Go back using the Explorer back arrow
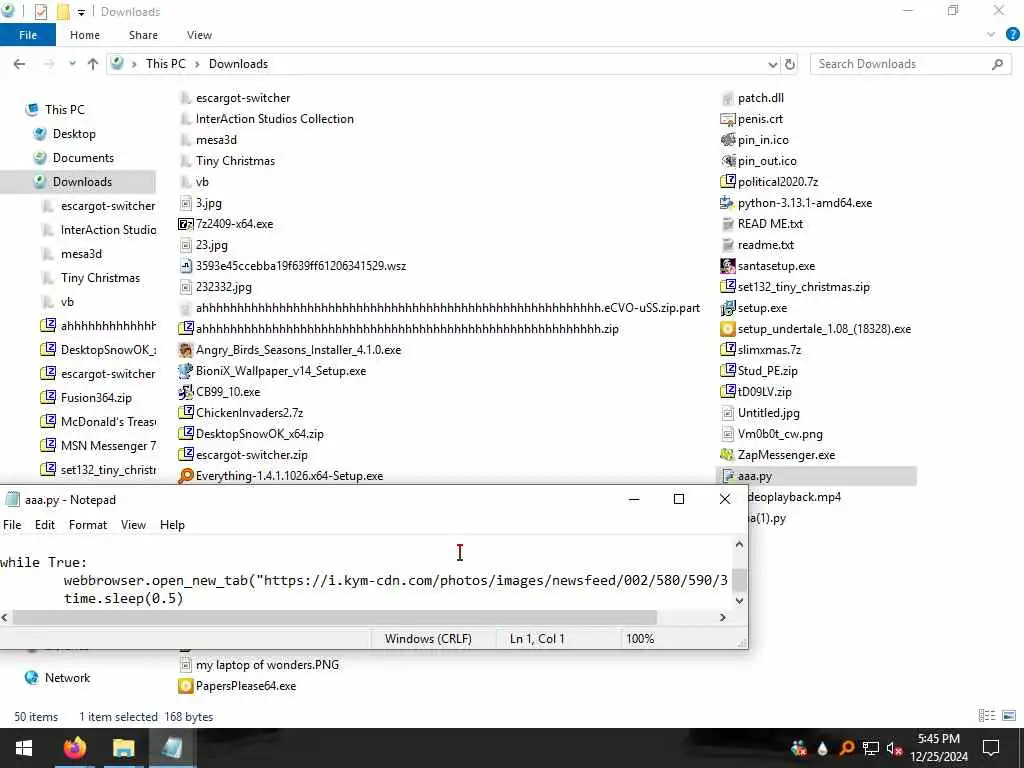1024x768 pixels. click(20, 64)
